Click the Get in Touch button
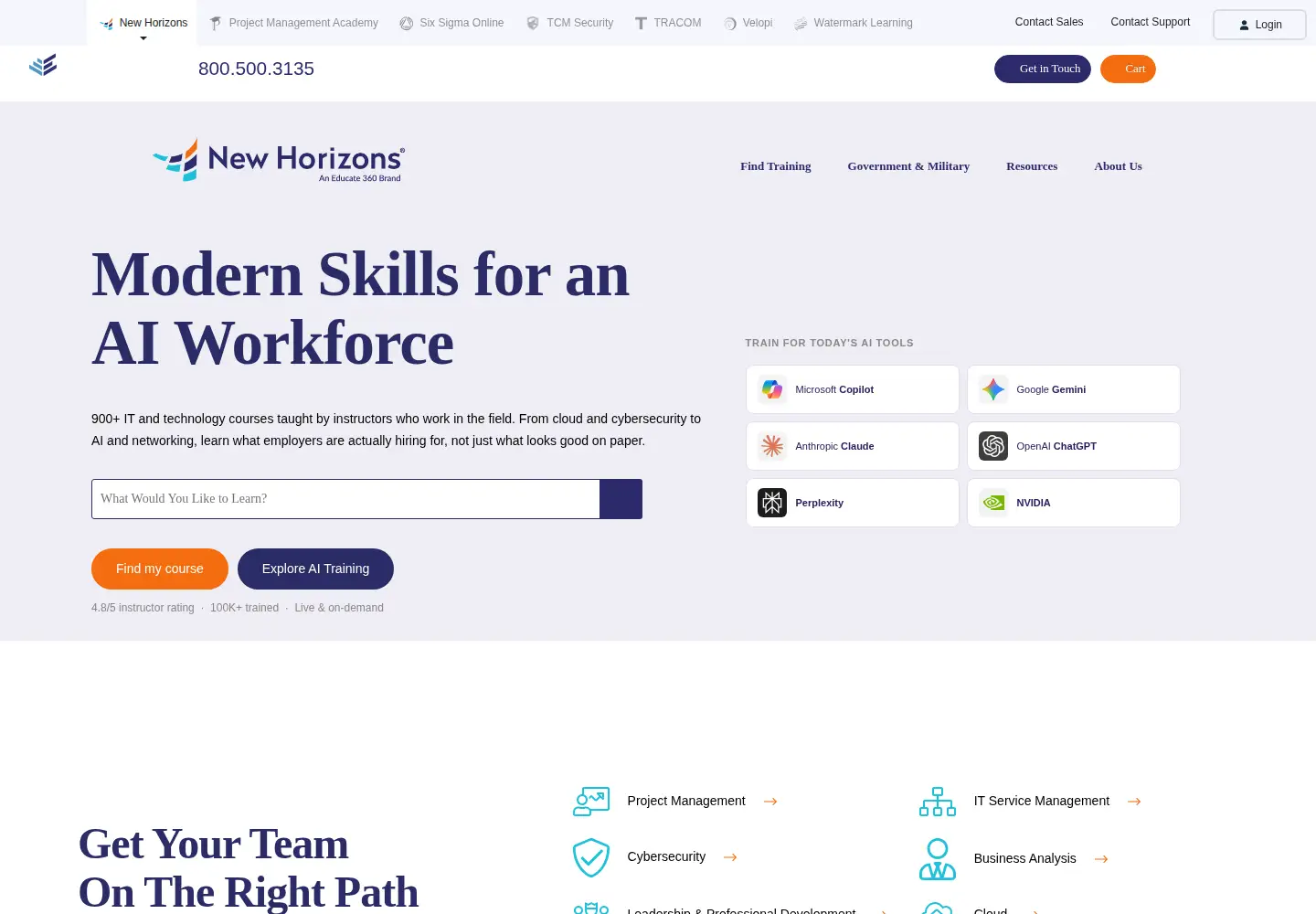Image resolution: width=1316 pixels, height=914 pixels. pyautogui.click(x=1043, y=69)
